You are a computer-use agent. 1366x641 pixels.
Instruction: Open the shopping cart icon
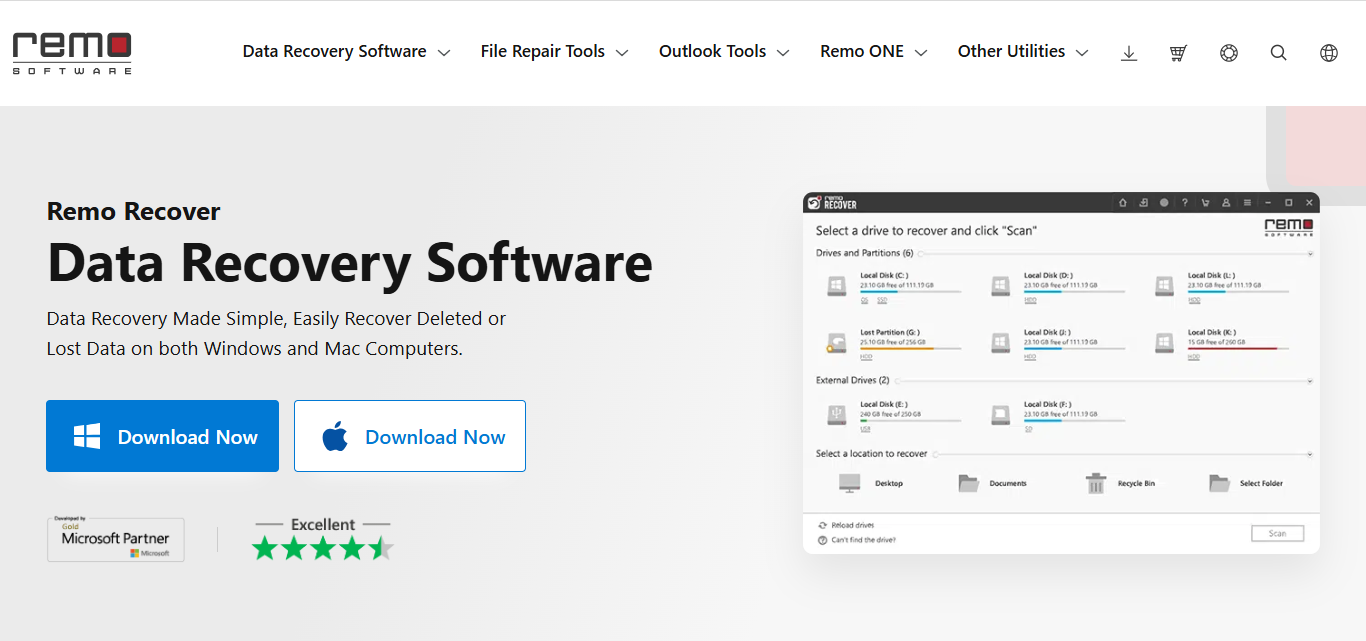(x=1178, y=53)
